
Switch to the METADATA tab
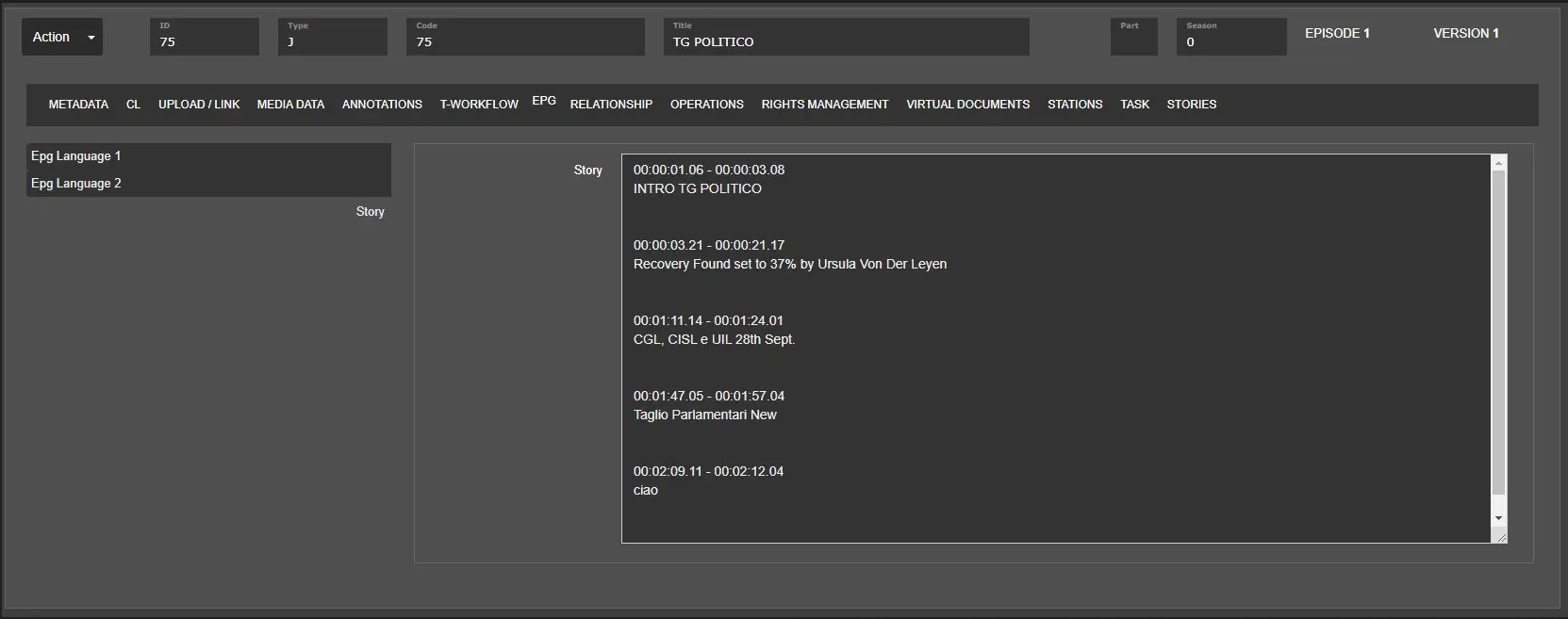tap(78, 105)
